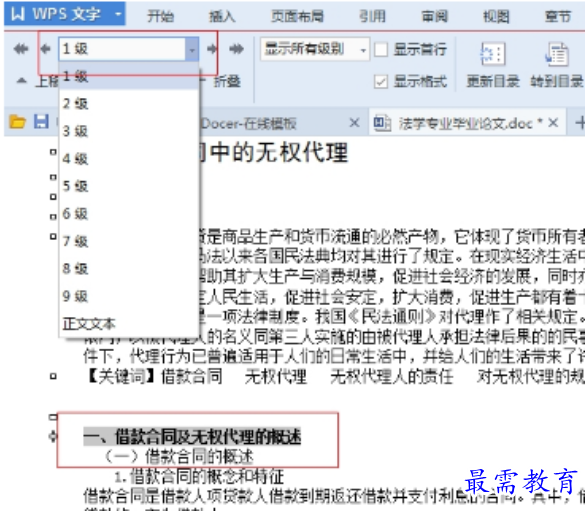Click heading 一、借款合同及无权代理的概述
The image size is (586, 513).
coord(192,436)
